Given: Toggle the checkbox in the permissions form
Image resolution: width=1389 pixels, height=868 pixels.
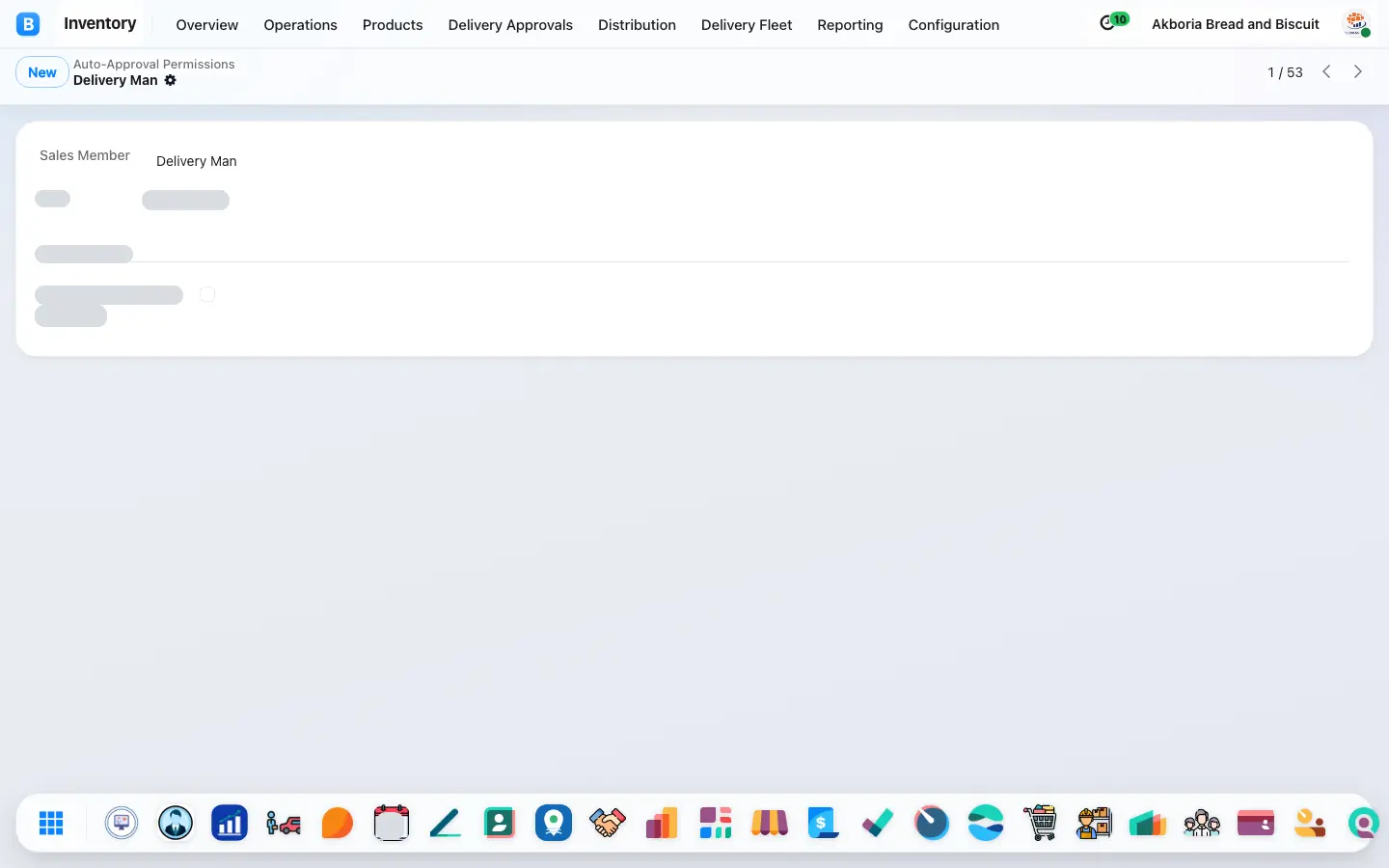Looking at the screenshot, I should click(x=207, y=294).
